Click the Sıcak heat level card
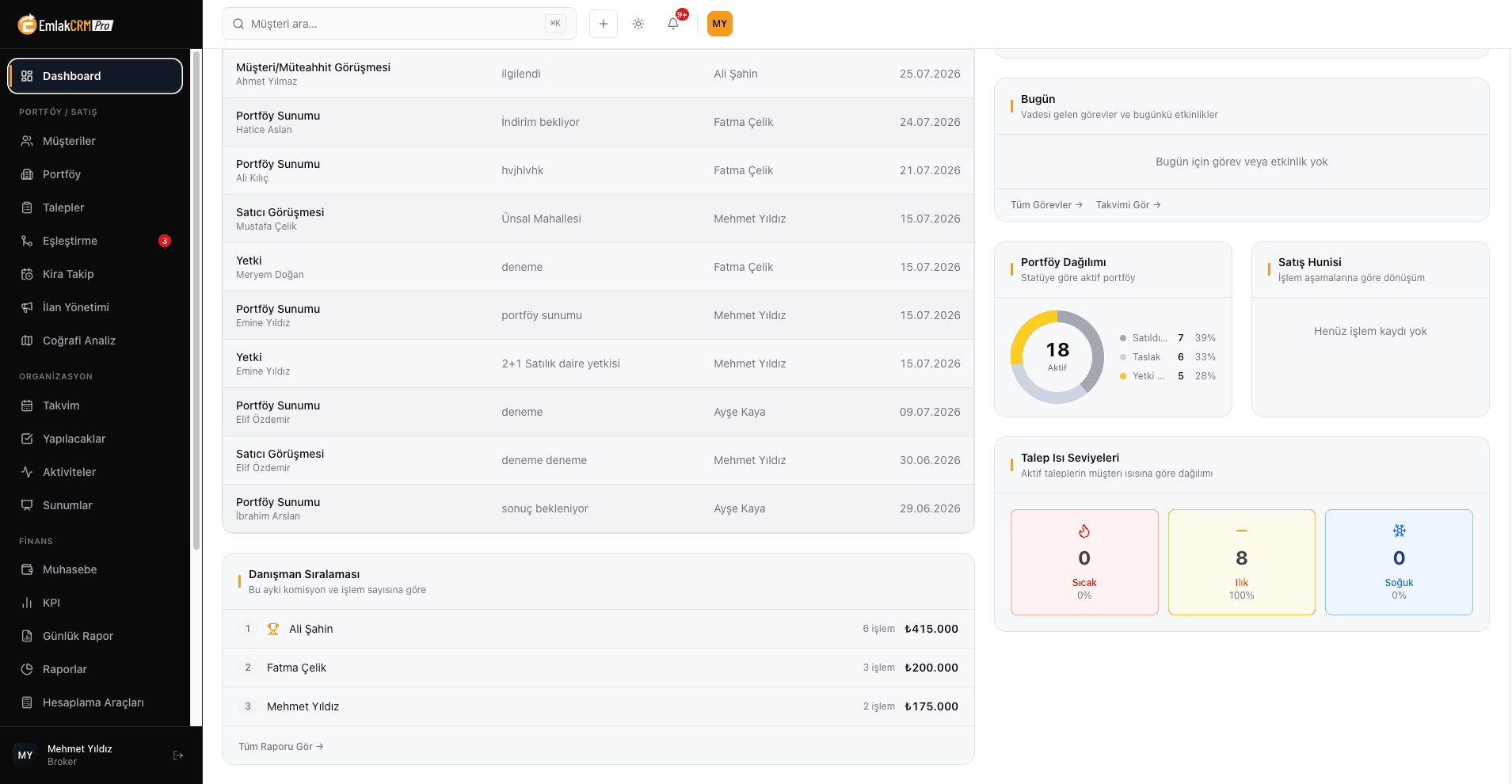Image resolution: width=1512 pixels, height=784 pixels. coord(1084,562)
